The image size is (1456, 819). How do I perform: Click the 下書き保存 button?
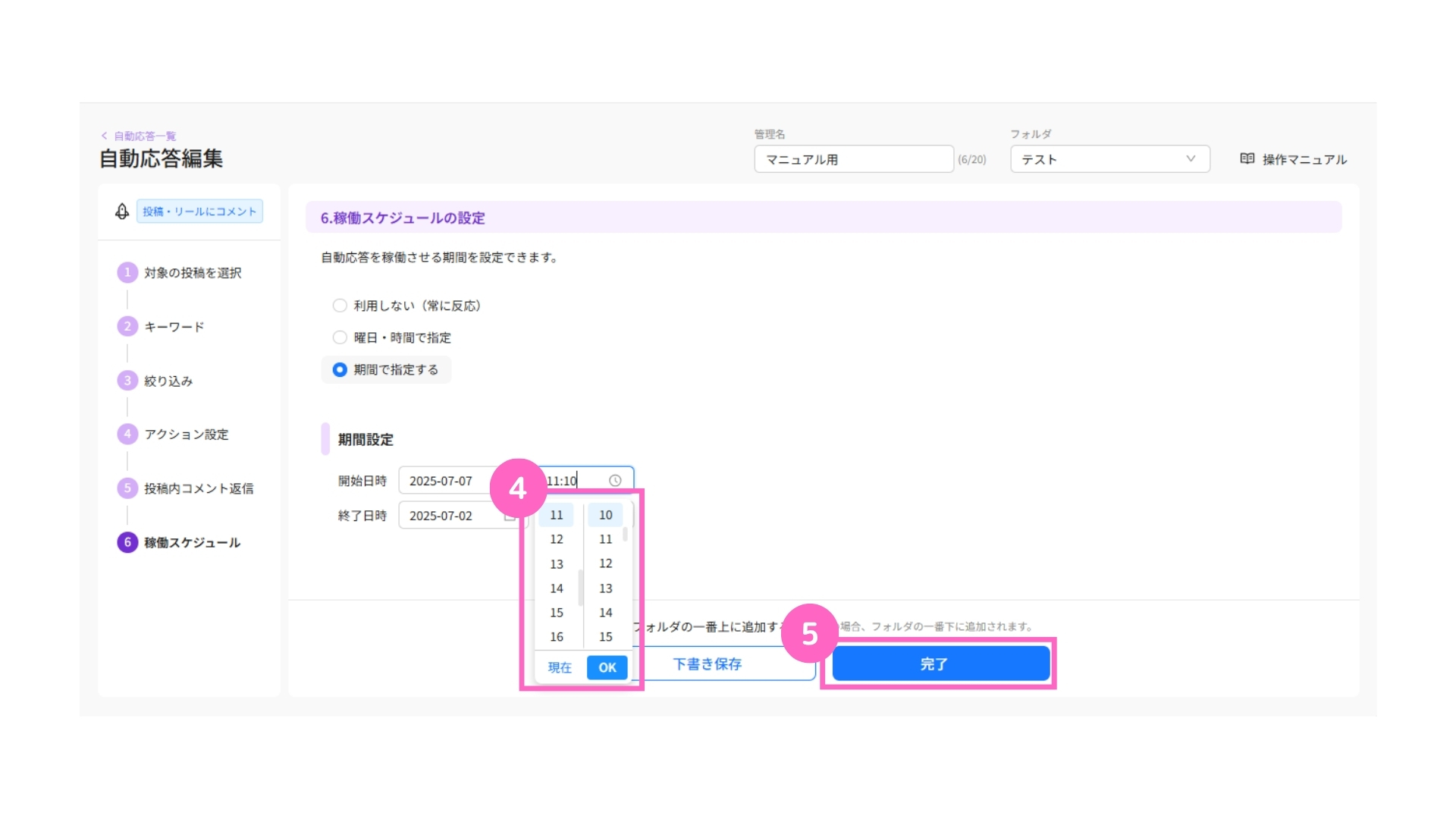click(708, 664)
